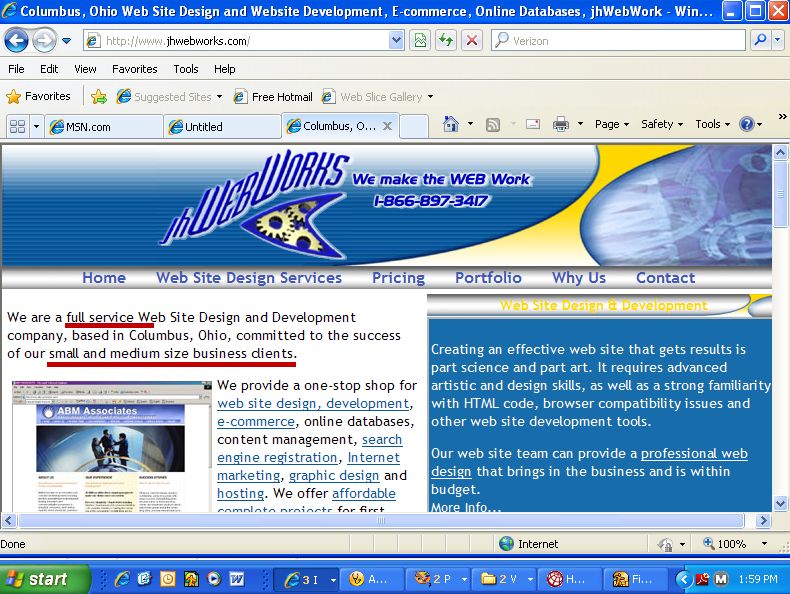Go to Home page house icon

[x=451, y=124]
